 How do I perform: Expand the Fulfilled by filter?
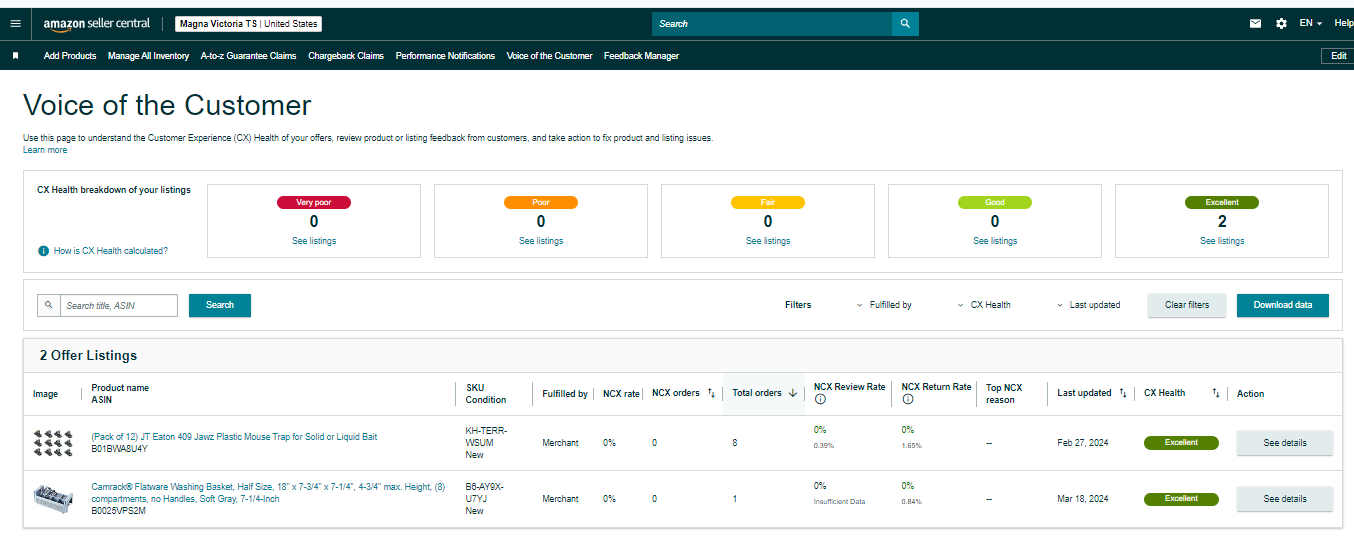(x=884, y=305)
